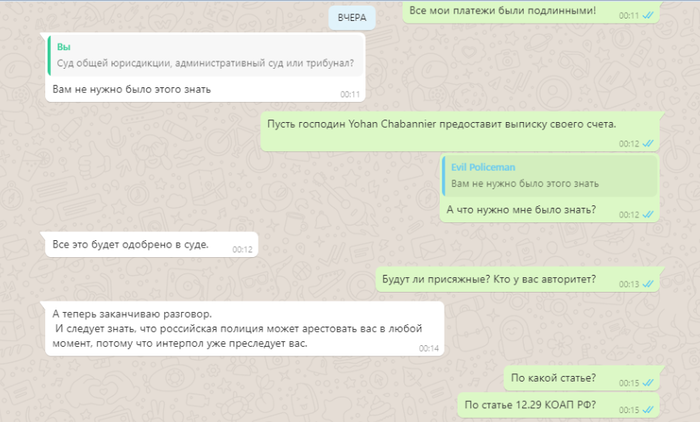Viewport: 700px width, 422px height.
Task: Click read-receipt ticks on Yohan Chabannier message
Action: 648,144
